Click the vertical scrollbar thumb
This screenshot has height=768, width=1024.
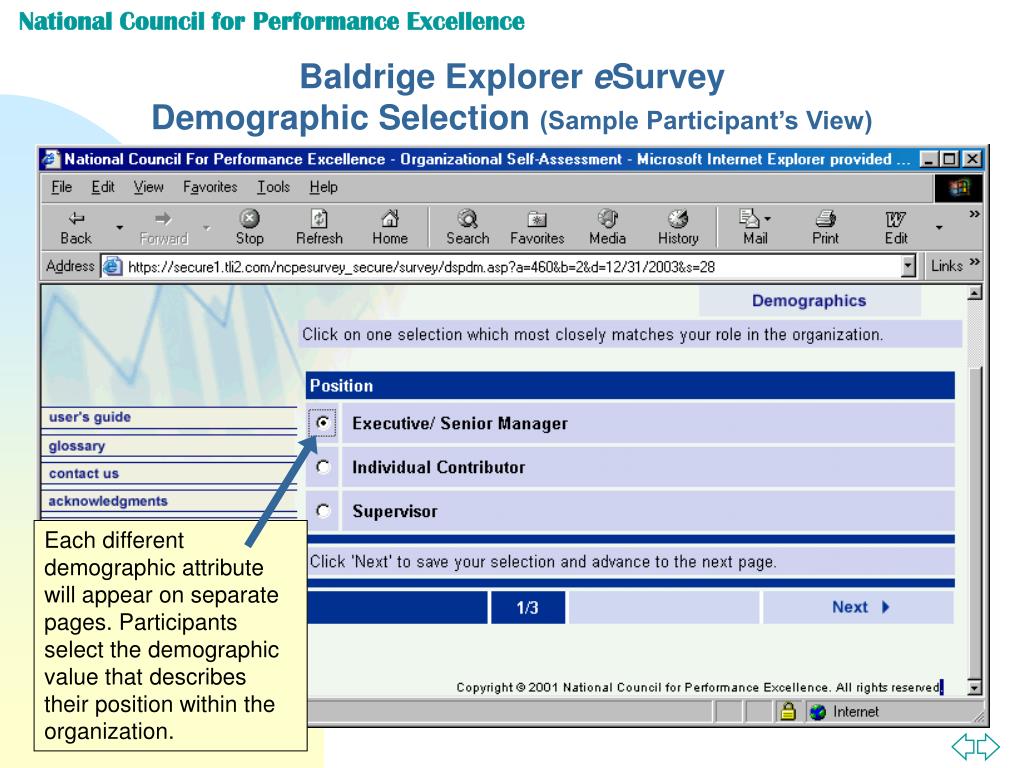[974, 523]
